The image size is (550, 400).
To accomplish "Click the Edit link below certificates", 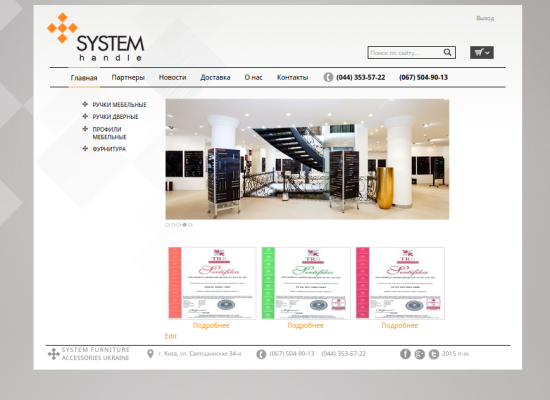I will point(171,336).
